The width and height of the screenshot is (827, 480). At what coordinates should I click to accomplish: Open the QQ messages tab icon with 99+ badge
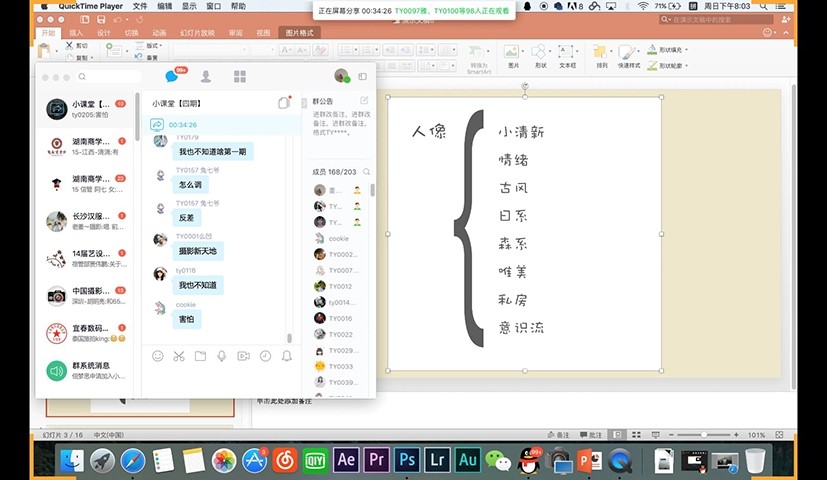172,76
